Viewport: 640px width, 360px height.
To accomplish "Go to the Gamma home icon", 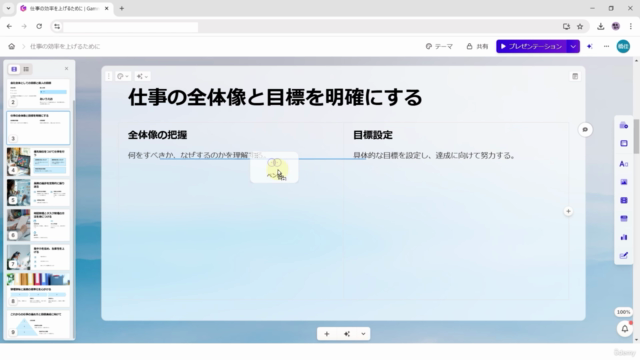I will point(11,47).
